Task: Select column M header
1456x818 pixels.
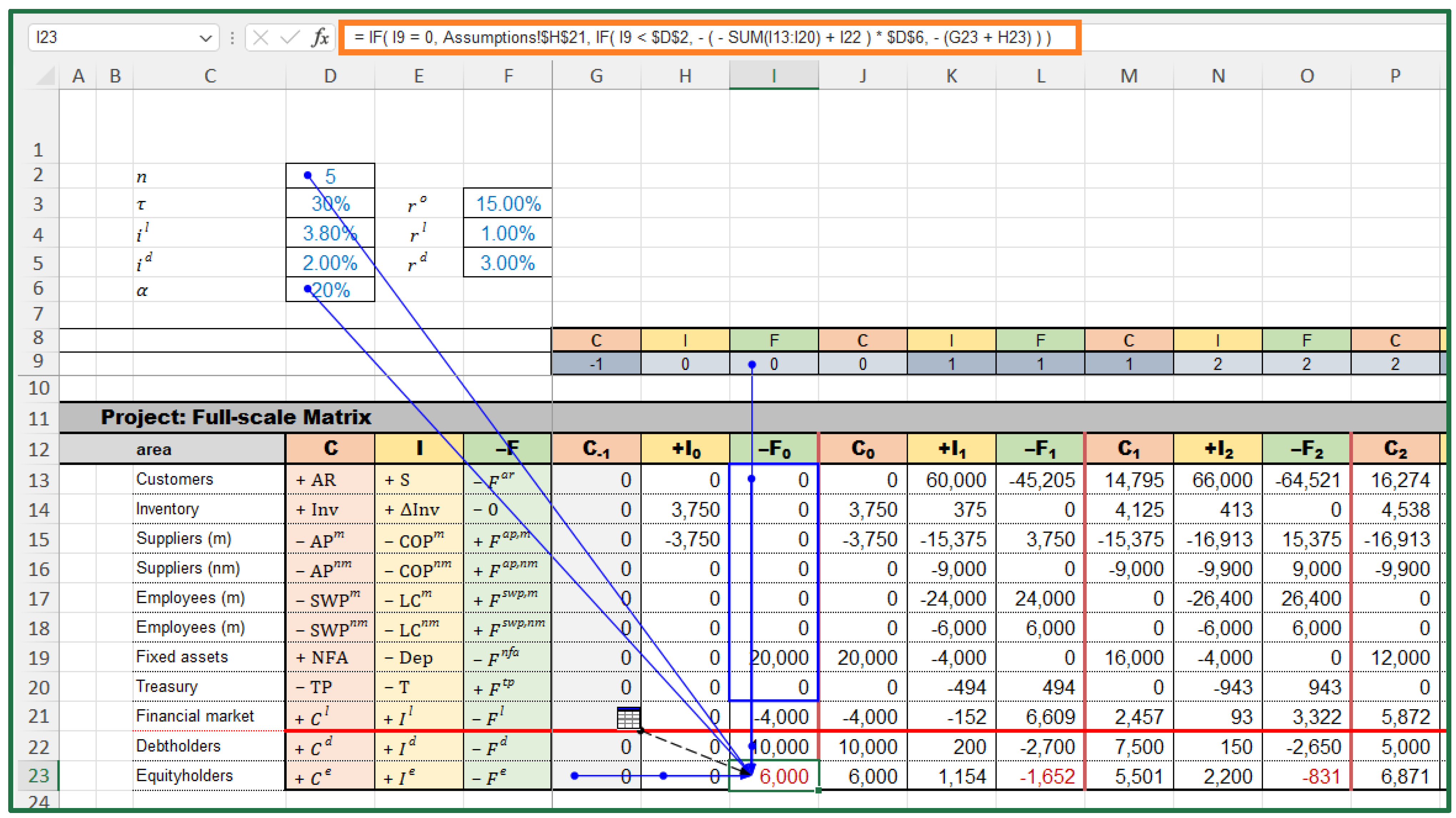Action: [1129, 76]
